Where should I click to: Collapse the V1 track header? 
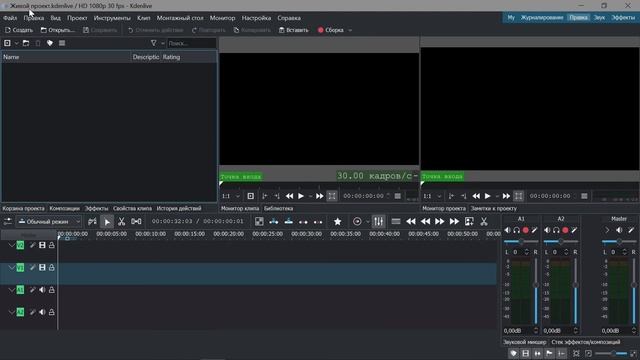click(11, 268)
